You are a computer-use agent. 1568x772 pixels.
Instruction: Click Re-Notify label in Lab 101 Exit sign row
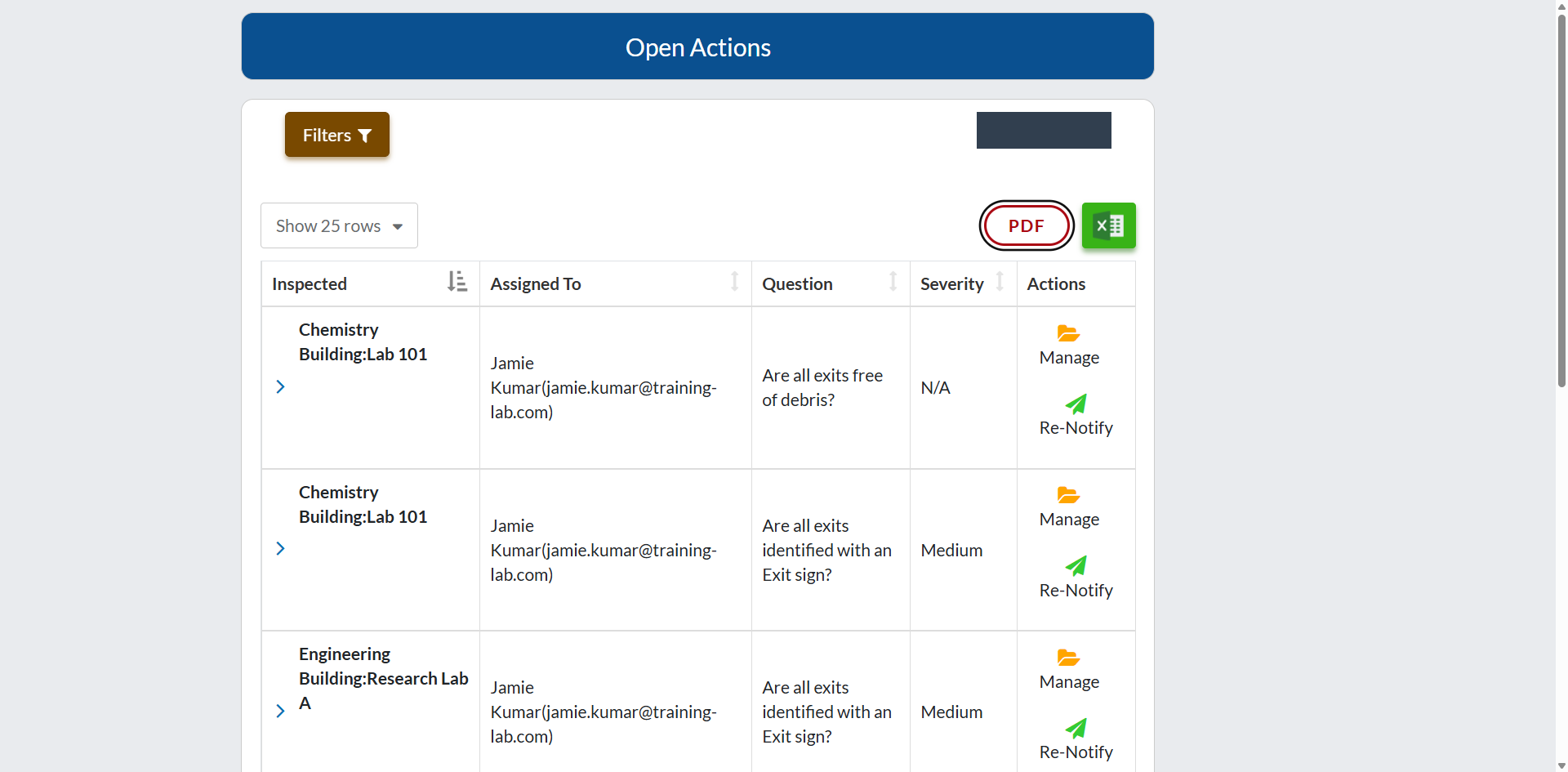point(1076,590)
